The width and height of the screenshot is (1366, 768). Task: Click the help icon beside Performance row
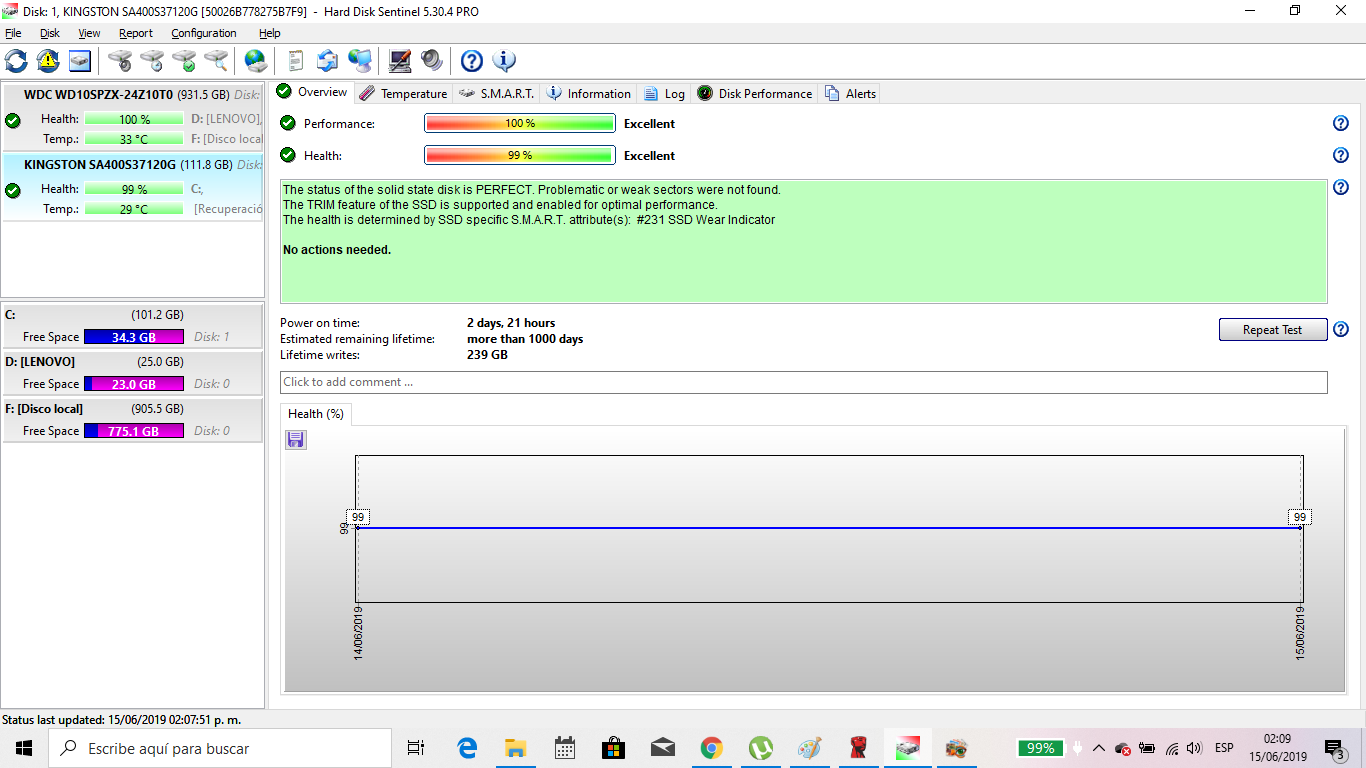click(1341, 124)
